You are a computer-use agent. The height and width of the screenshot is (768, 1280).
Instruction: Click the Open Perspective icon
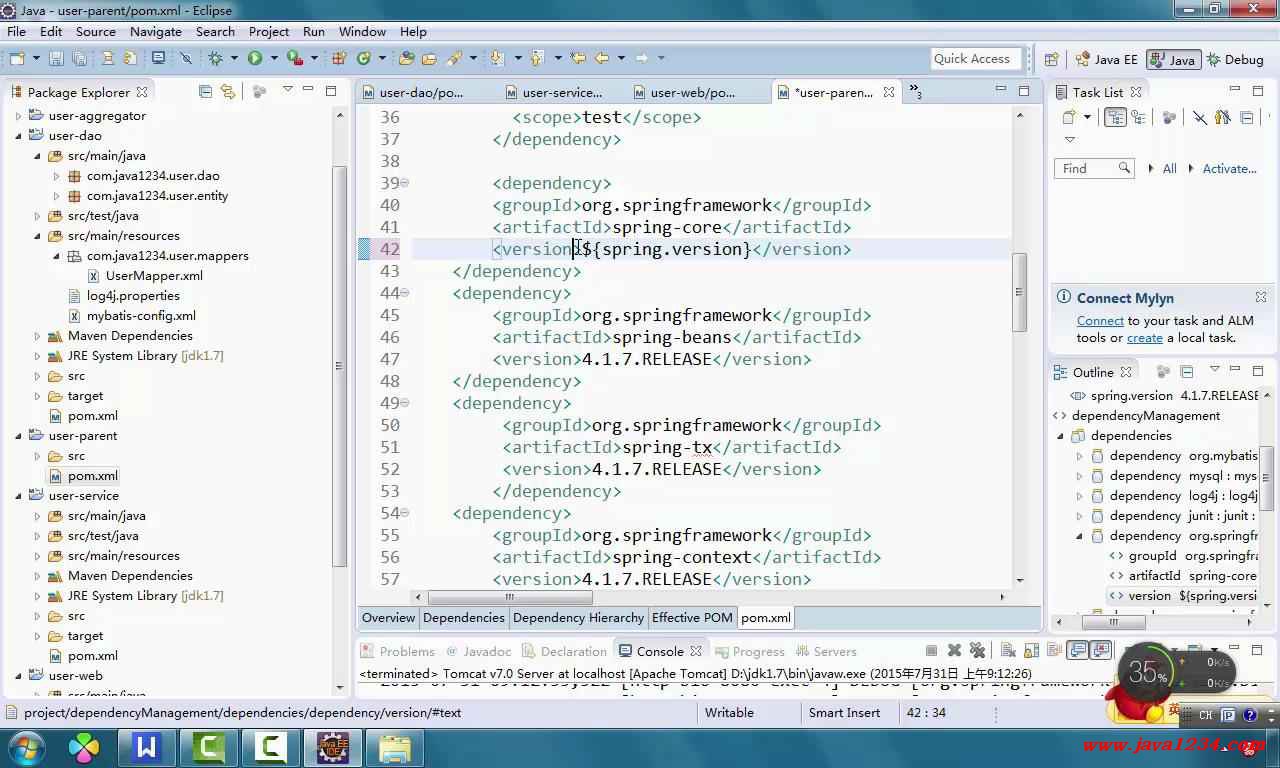pyautogui.click(x=1052, y=59)
